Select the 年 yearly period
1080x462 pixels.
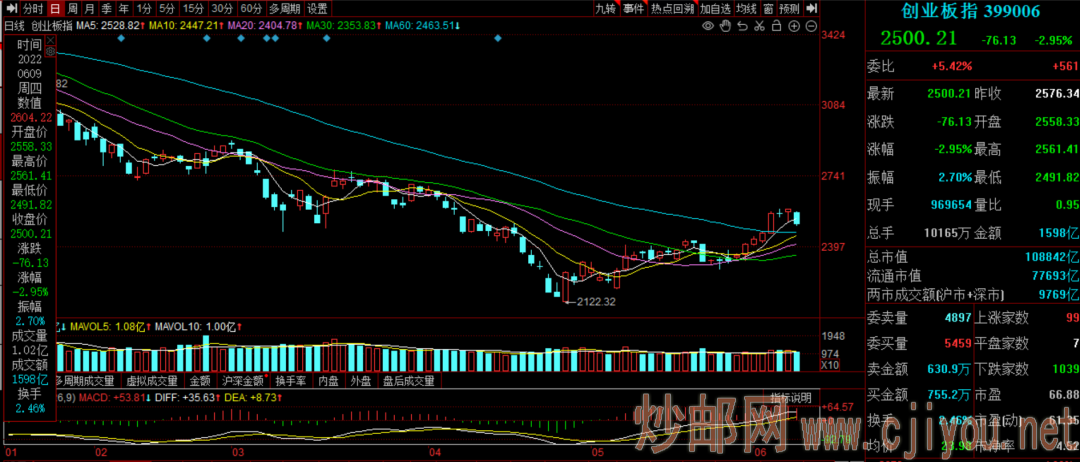click(123, 9)
